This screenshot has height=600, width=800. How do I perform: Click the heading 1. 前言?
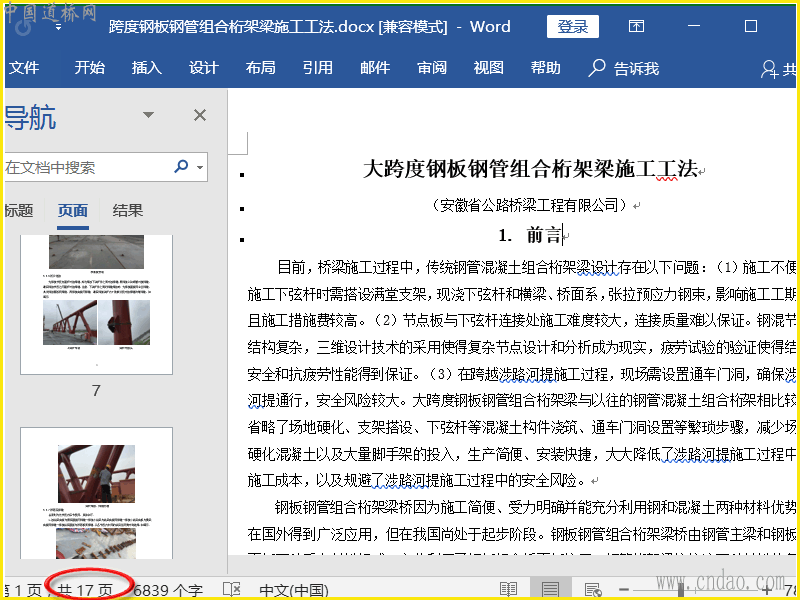point(530,235)
